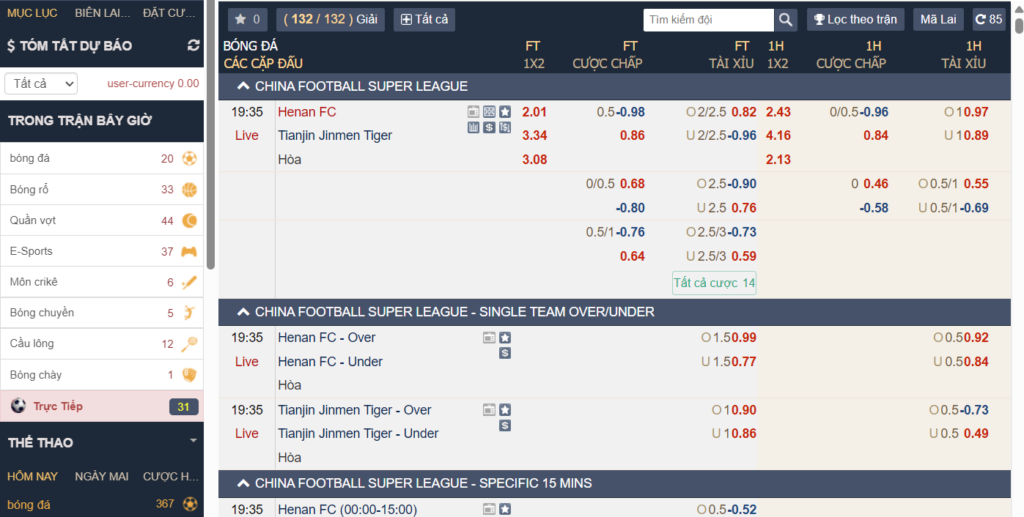Screen dimensions: 1024x517
Task: Click the Henan FC team name
Action: click(x=307, y=112)
